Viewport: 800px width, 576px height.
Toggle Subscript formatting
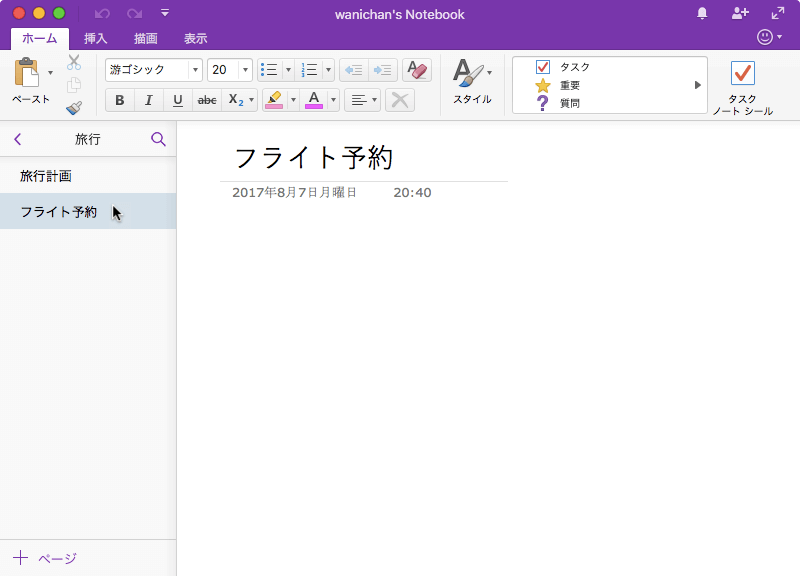click(235, 100)
